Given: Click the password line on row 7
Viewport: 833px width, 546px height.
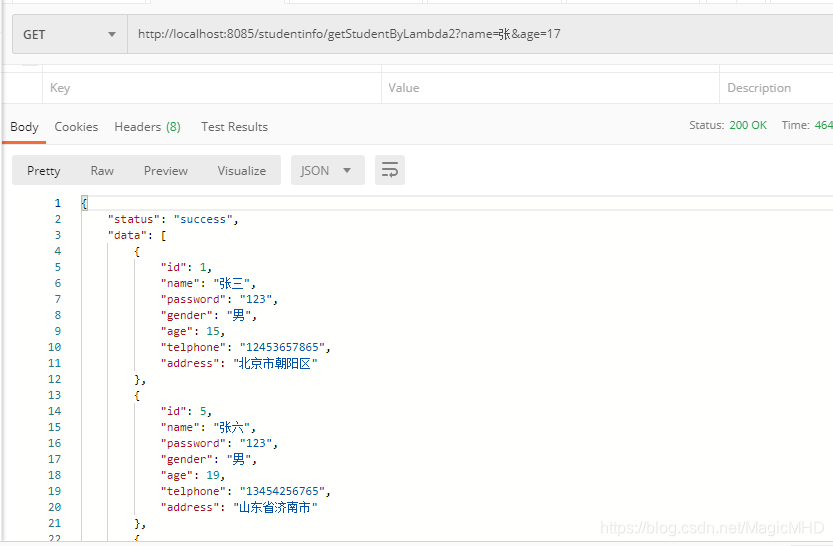Looking at the screenshot, I should [219, 300].
